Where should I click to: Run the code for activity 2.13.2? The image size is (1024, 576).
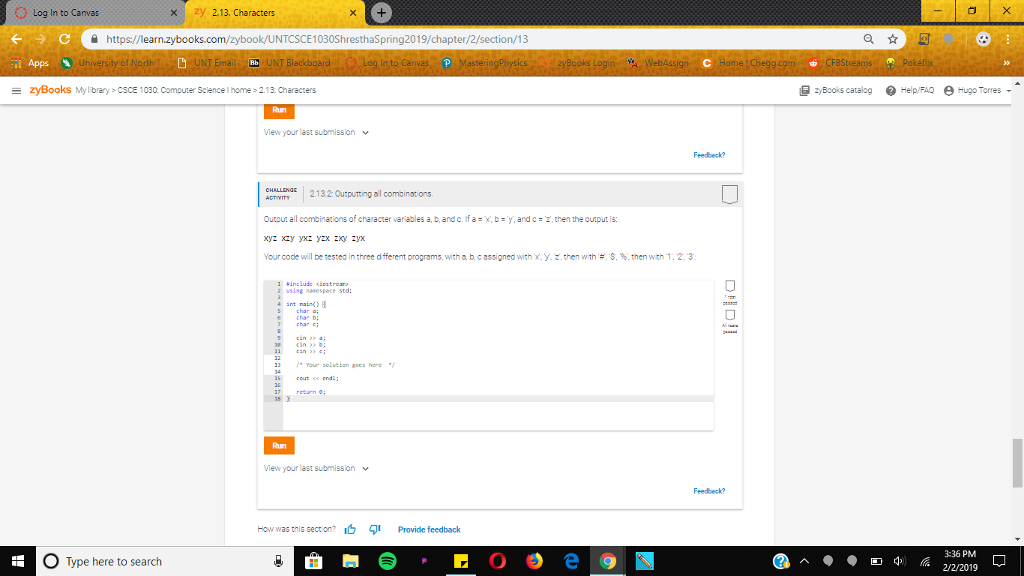pyautogui.click(x=280, y=445)
